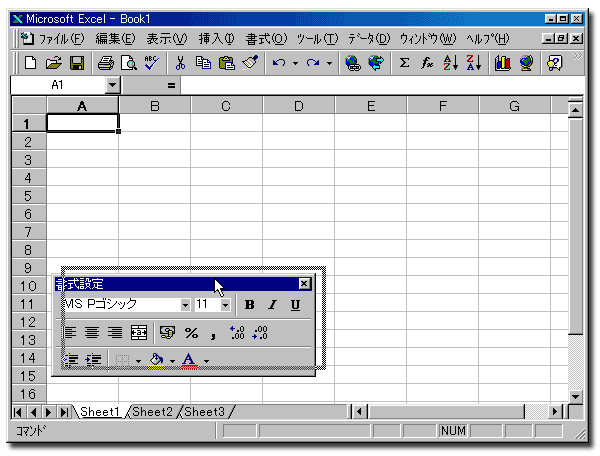This screenshot has width=600, height=456.
Task: Toggle center alignment
Action: (92, 332)
